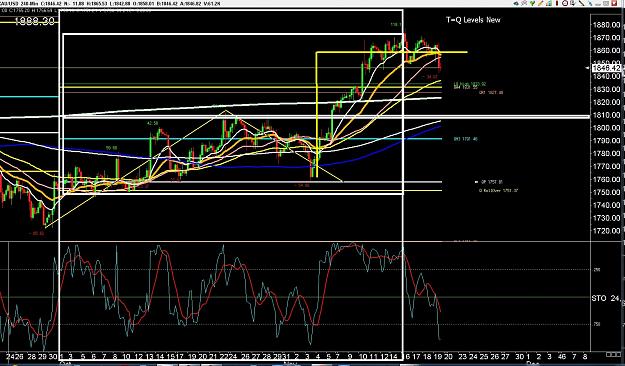Click the green checkmark toolbar icon

(x=532, y=3)
